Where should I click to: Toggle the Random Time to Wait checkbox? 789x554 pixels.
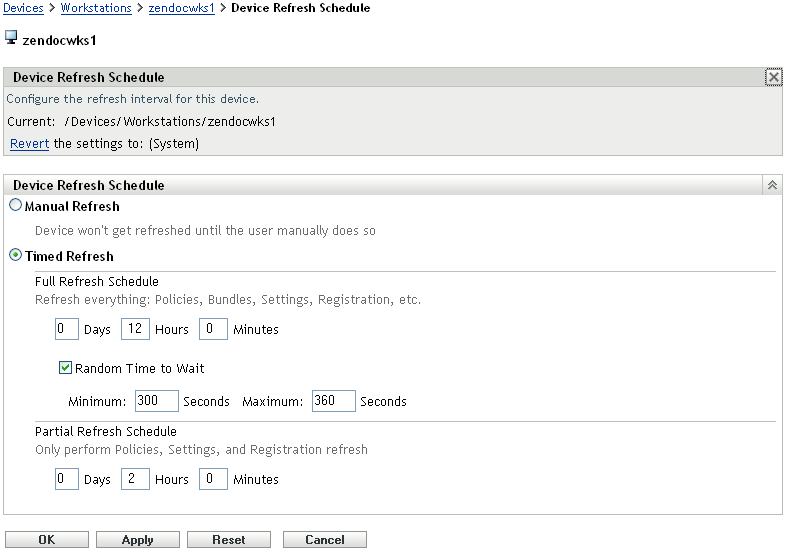[66, 368]
